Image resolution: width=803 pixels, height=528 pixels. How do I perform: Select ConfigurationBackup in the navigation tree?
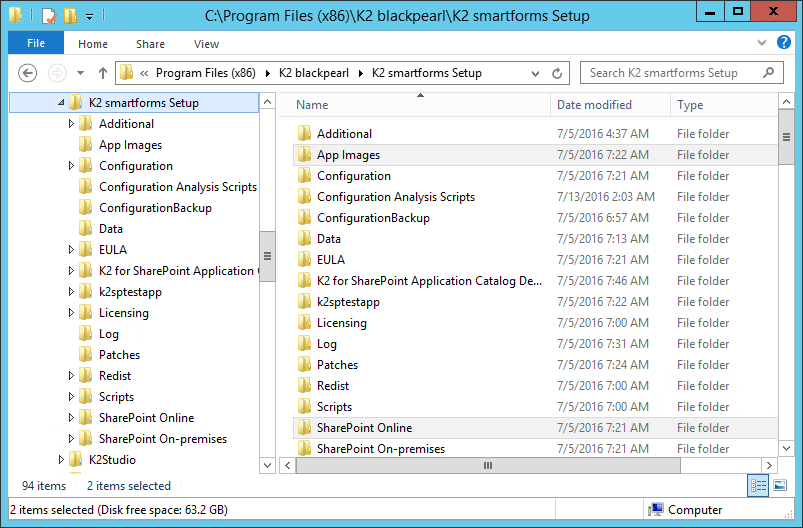click(x=155, y=208)
